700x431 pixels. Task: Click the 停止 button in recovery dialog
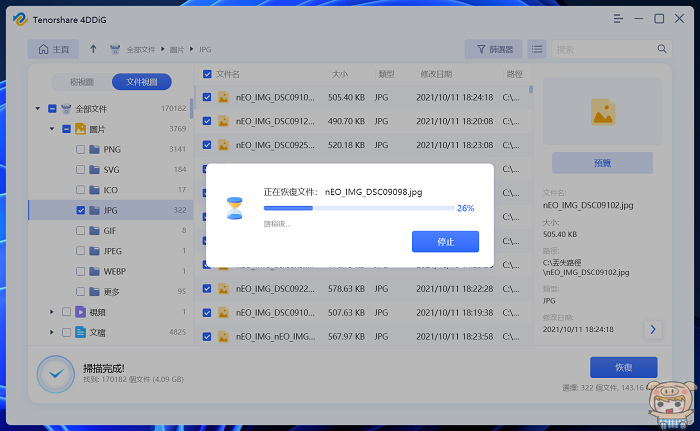coord(445,242)
